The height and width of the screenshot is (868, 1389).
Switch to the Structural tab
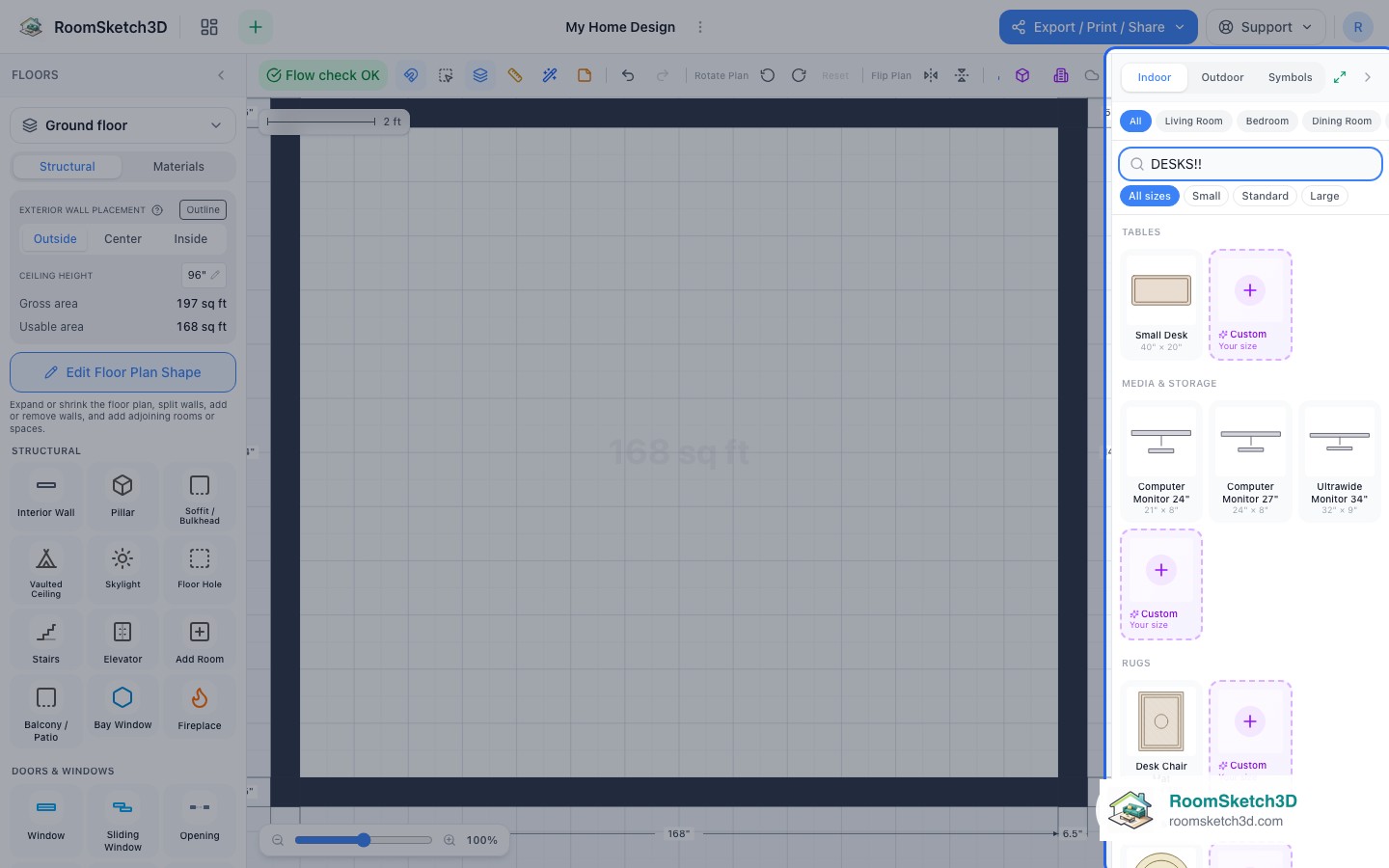point(68,167)
